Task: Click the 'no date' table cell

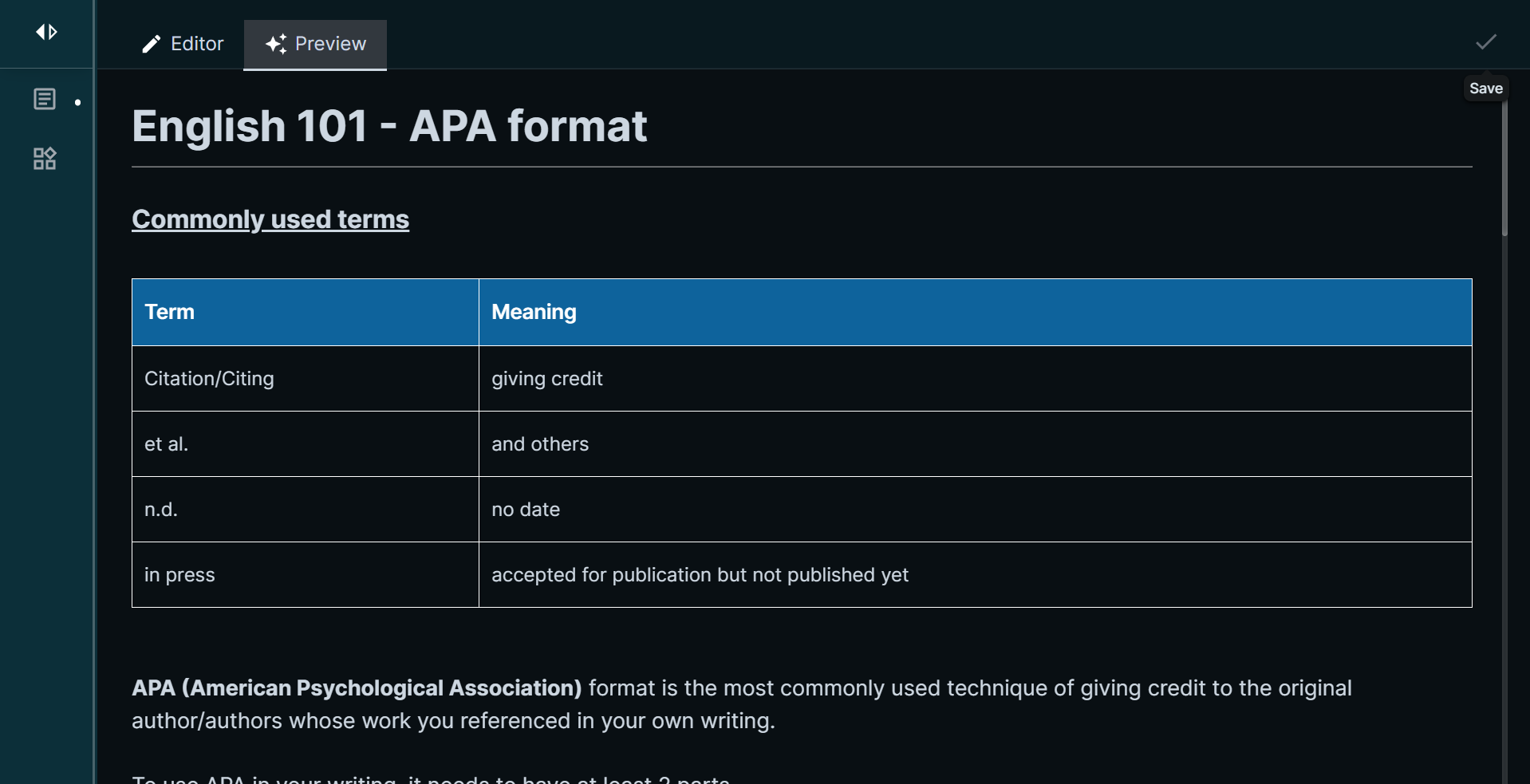Action: 975,510
